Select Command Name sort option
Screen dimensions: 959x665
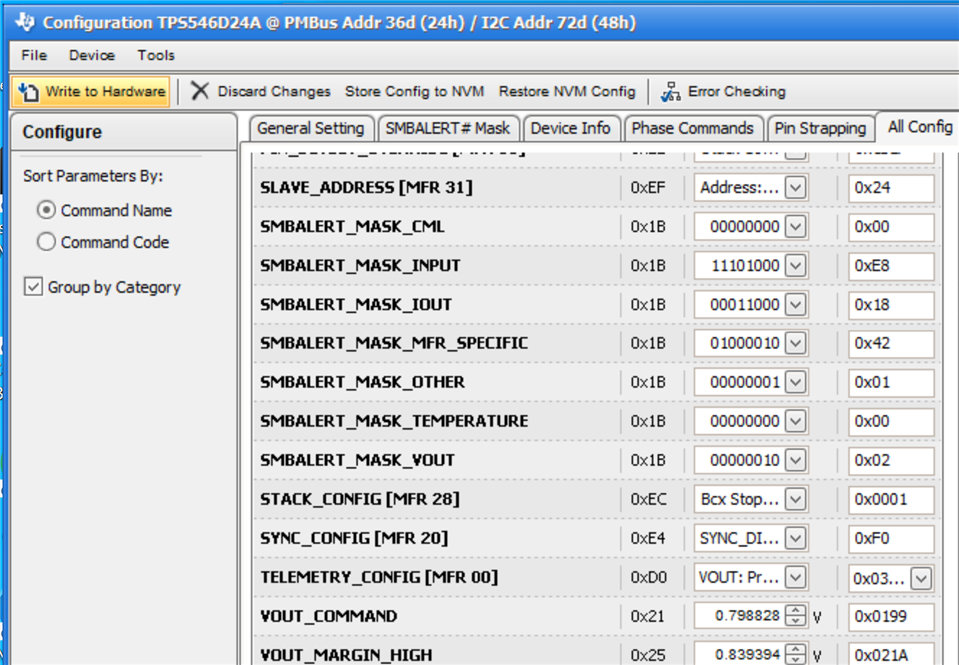tap(46, 210)
